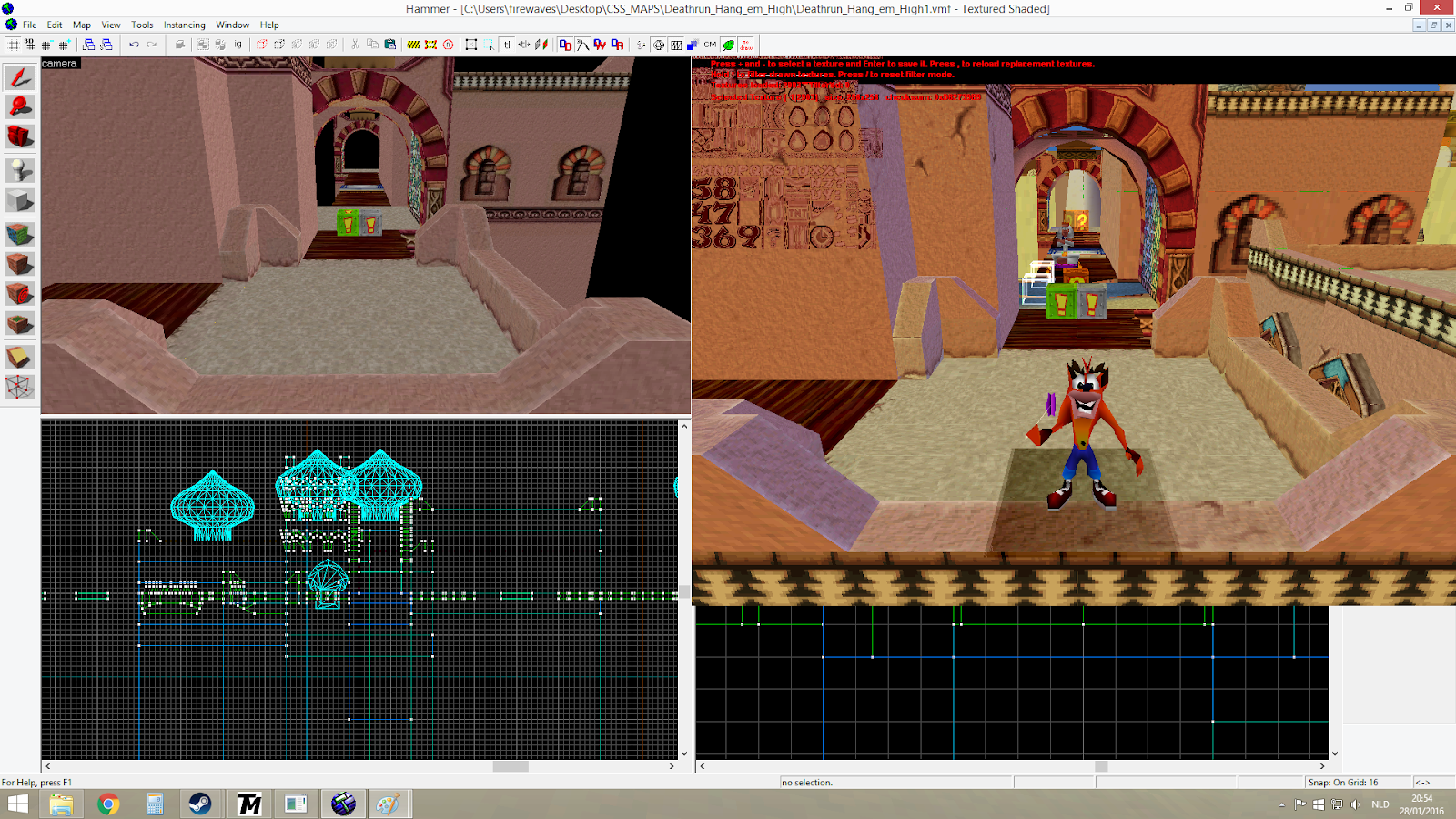This screenshot has height=819, width=1456.
Task: Click left 2D view horizontal scrollbar thumb
Action: tap(511, 766)
